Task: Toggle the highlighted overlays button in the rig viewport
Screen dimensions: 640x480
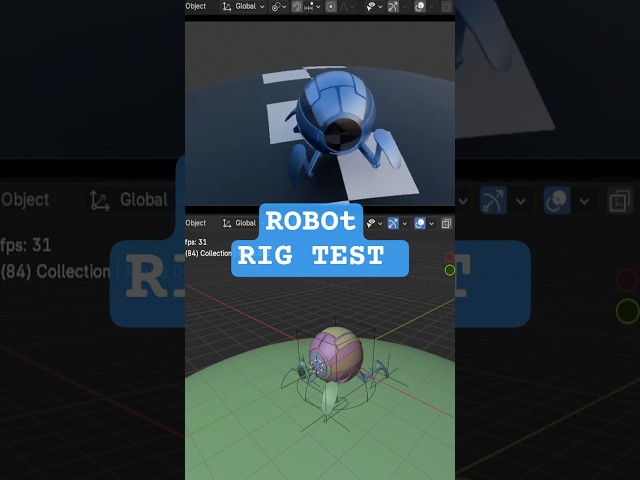Action: (x=420, y=223)
